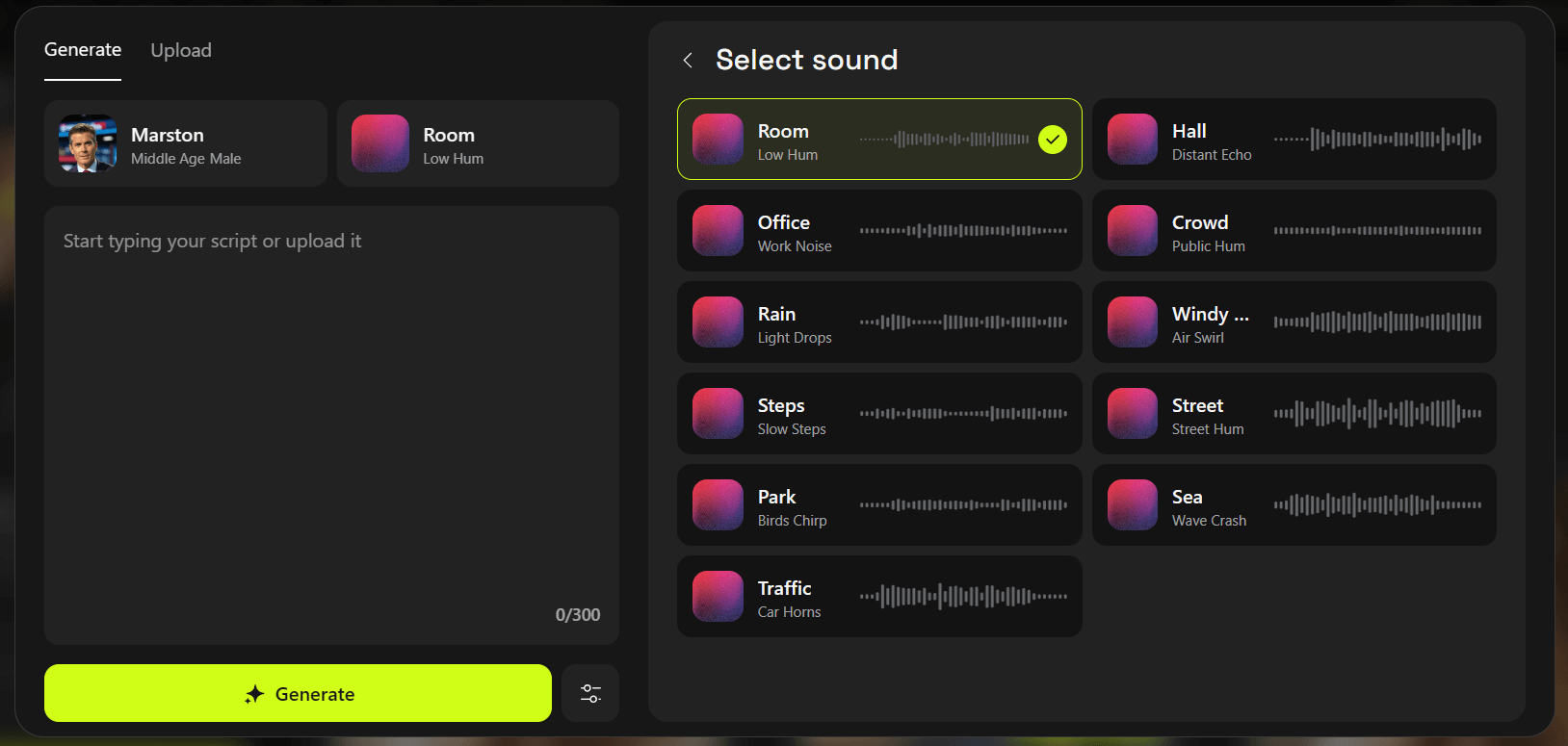Choose the Park Birds Chirp sound

[878, 505]
